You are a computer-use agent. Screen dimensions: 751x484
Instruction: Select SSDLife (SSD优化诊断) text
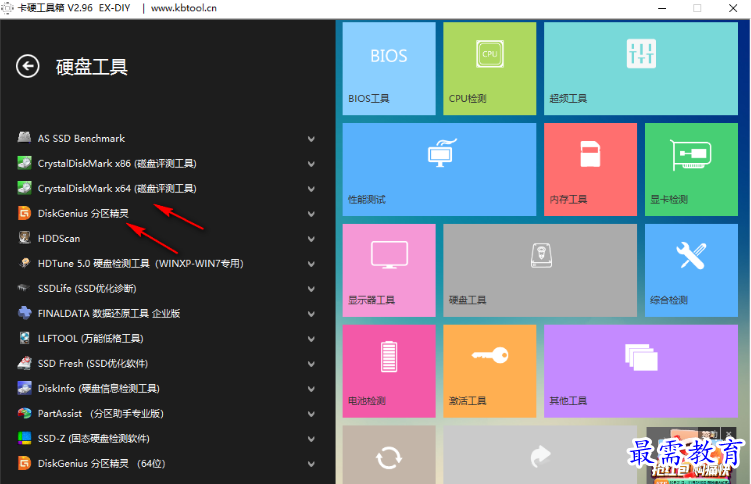pyautogui.click(x=87, y=288)
